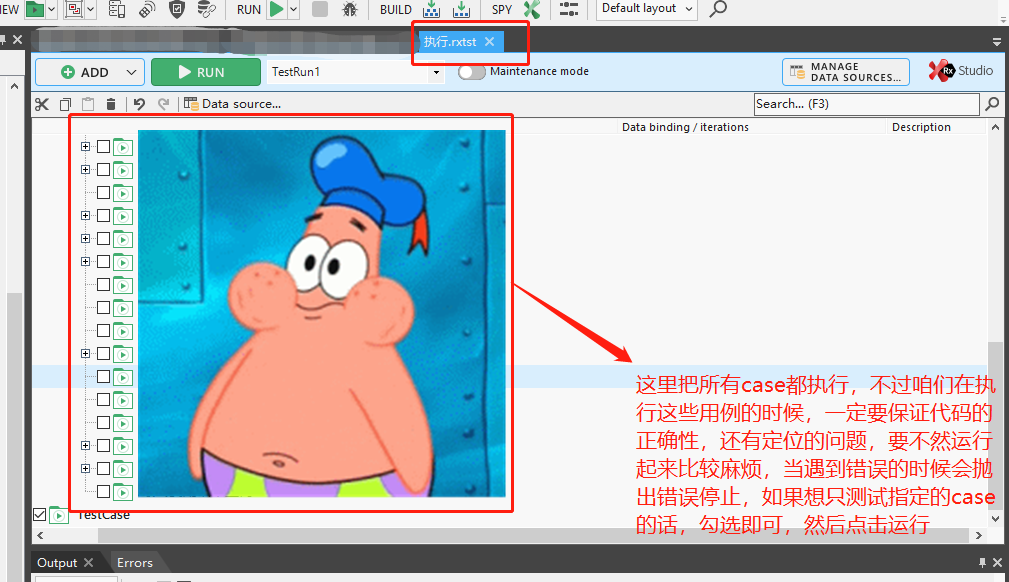1009x582 pixels.
Task: Click the horizontal scrollbar left arrow
Action: pyautogui.click(x=41, y=535)
